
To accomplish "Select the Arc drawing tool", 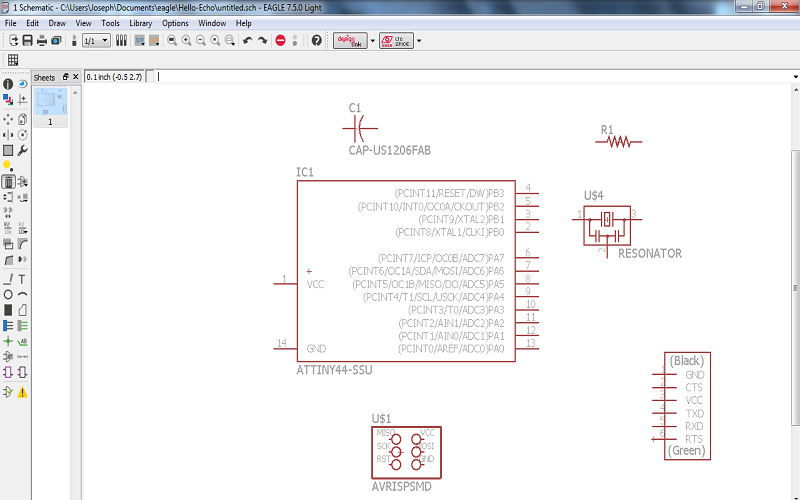I will [22, 294].
